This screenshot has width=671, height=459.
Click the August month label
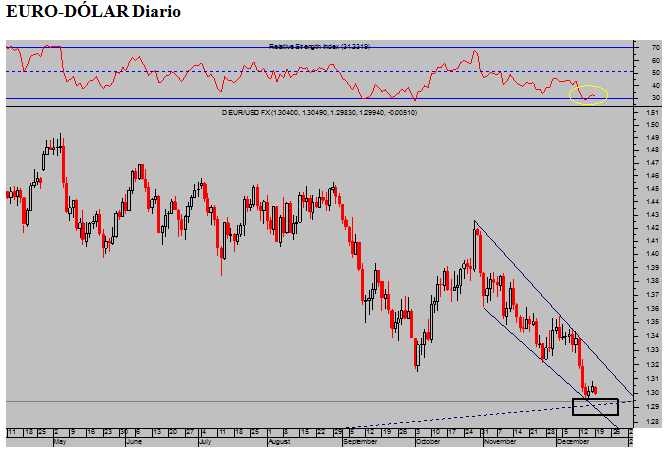(279, 441)
